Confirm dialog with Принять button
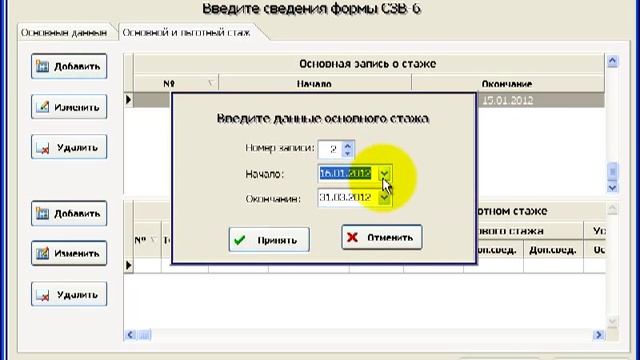 coord(269,240)
